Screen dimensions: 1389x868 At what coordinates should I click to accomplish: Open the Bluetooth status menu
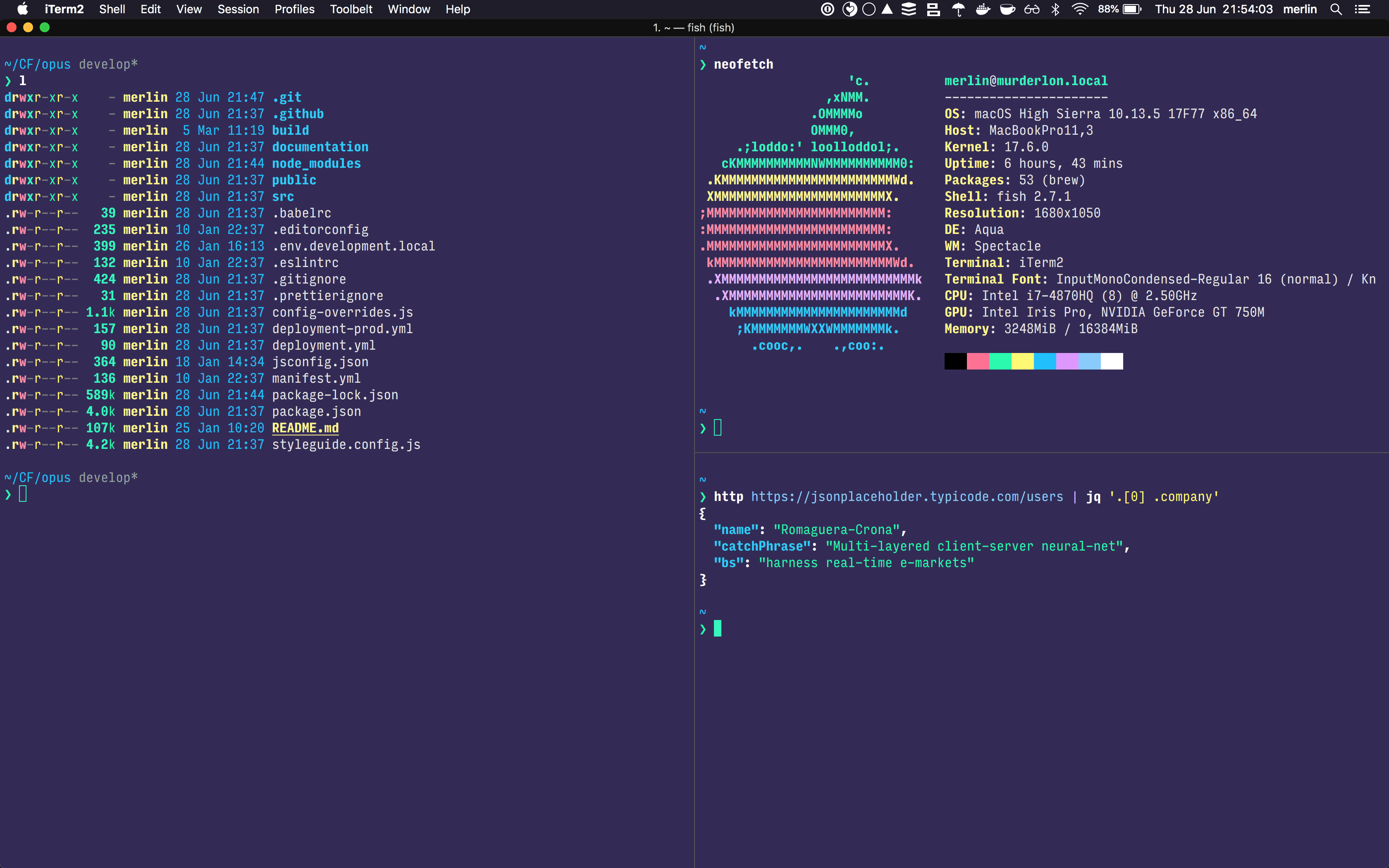click(x=1055, y=9)
